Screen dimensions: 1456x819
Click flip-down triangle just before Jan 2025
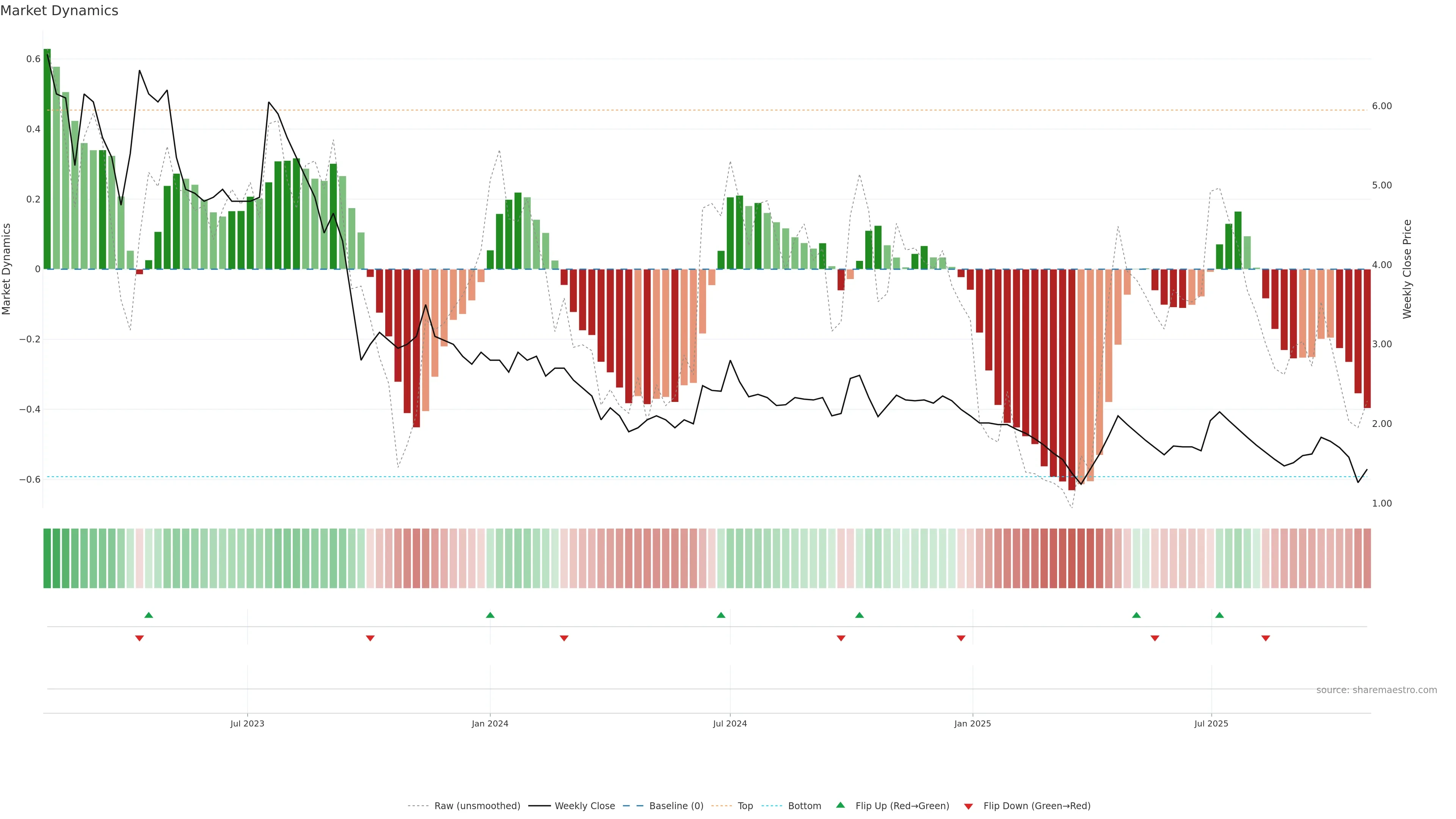click(x=961, y=638)
